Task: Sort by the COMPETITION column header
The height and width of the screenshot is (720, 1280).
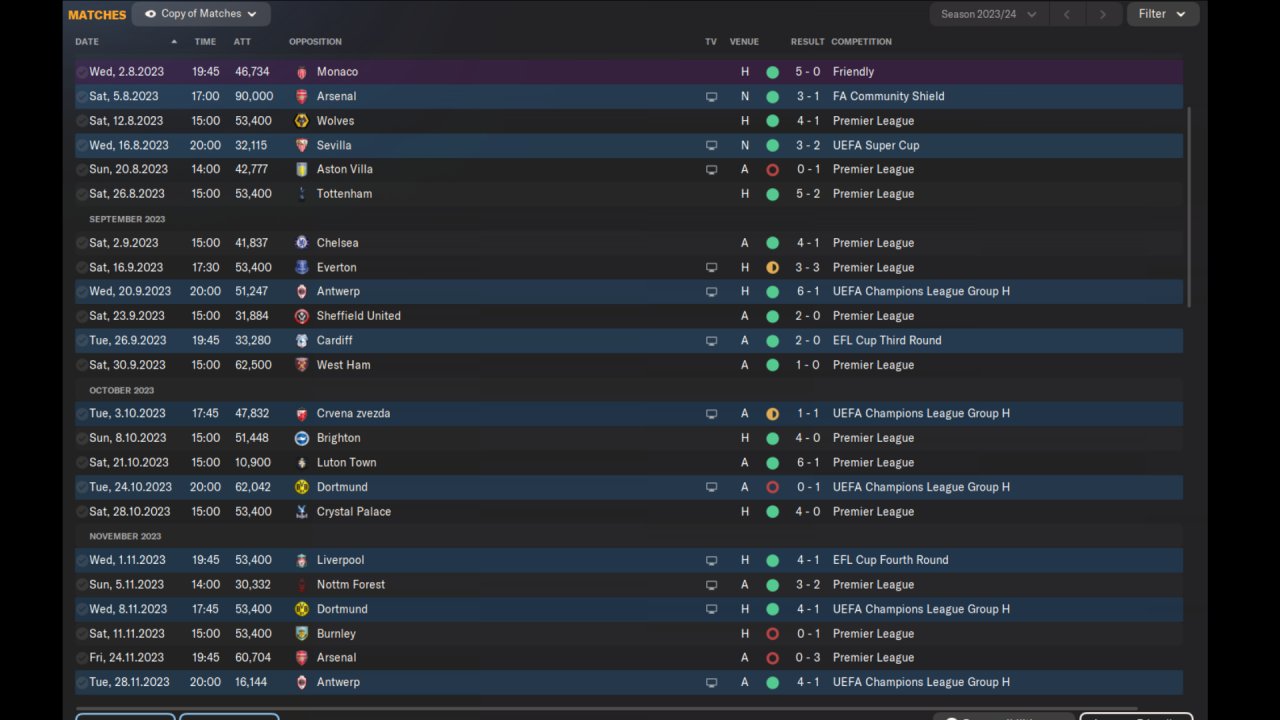Action: [861, 42]
